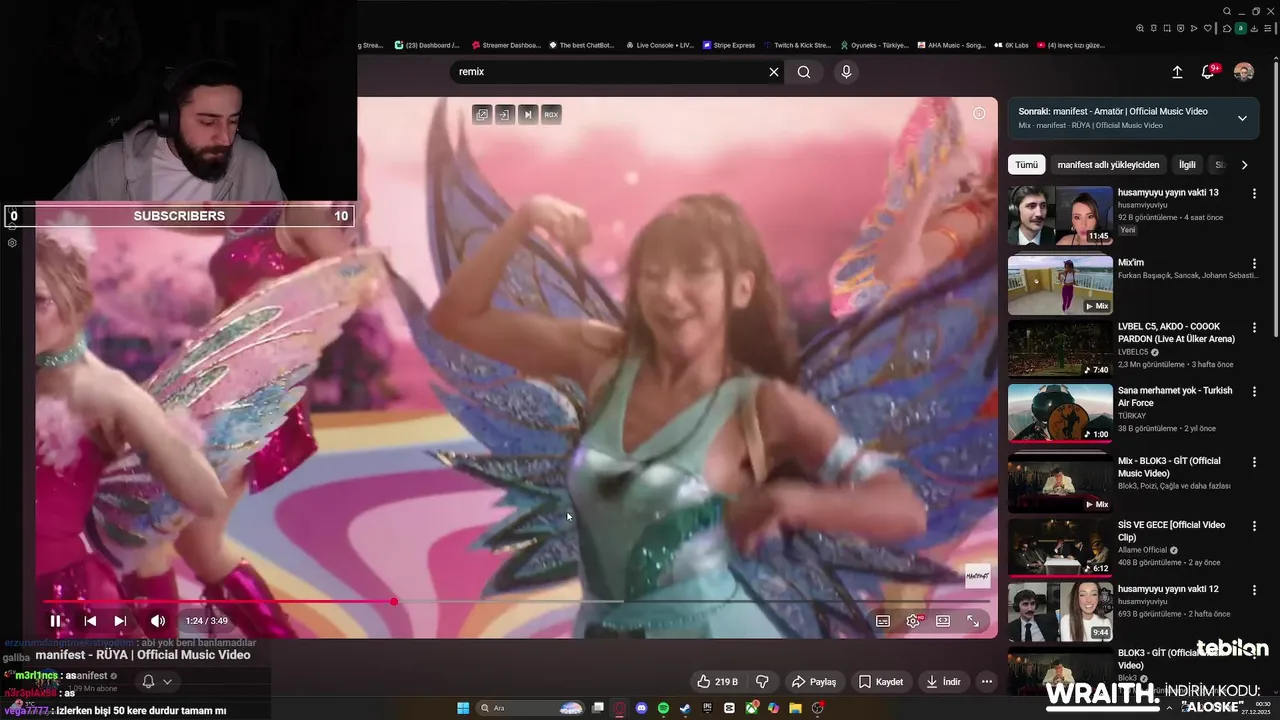
Task: Open options for Sana merhamet yok
Action: coord(1254,392)
